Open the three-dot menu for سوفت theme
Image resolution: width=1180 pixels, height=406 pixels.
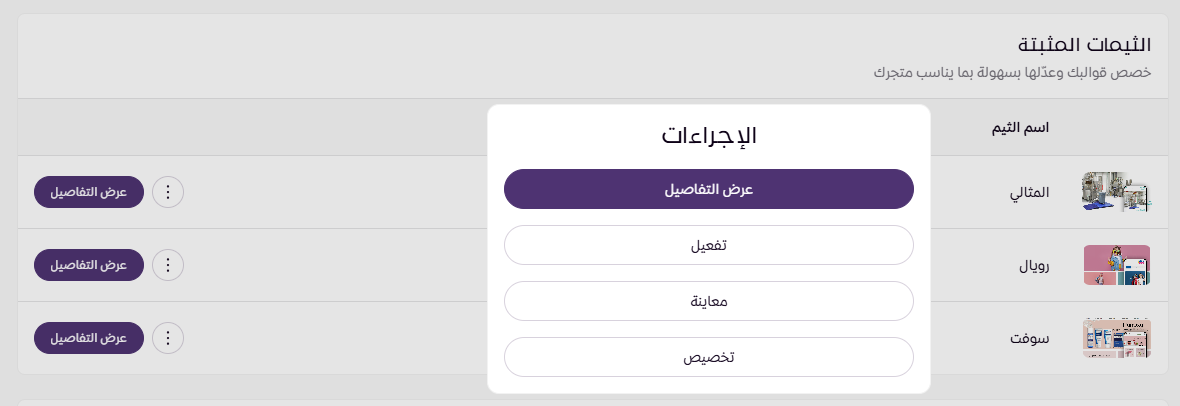pos(168,338)
